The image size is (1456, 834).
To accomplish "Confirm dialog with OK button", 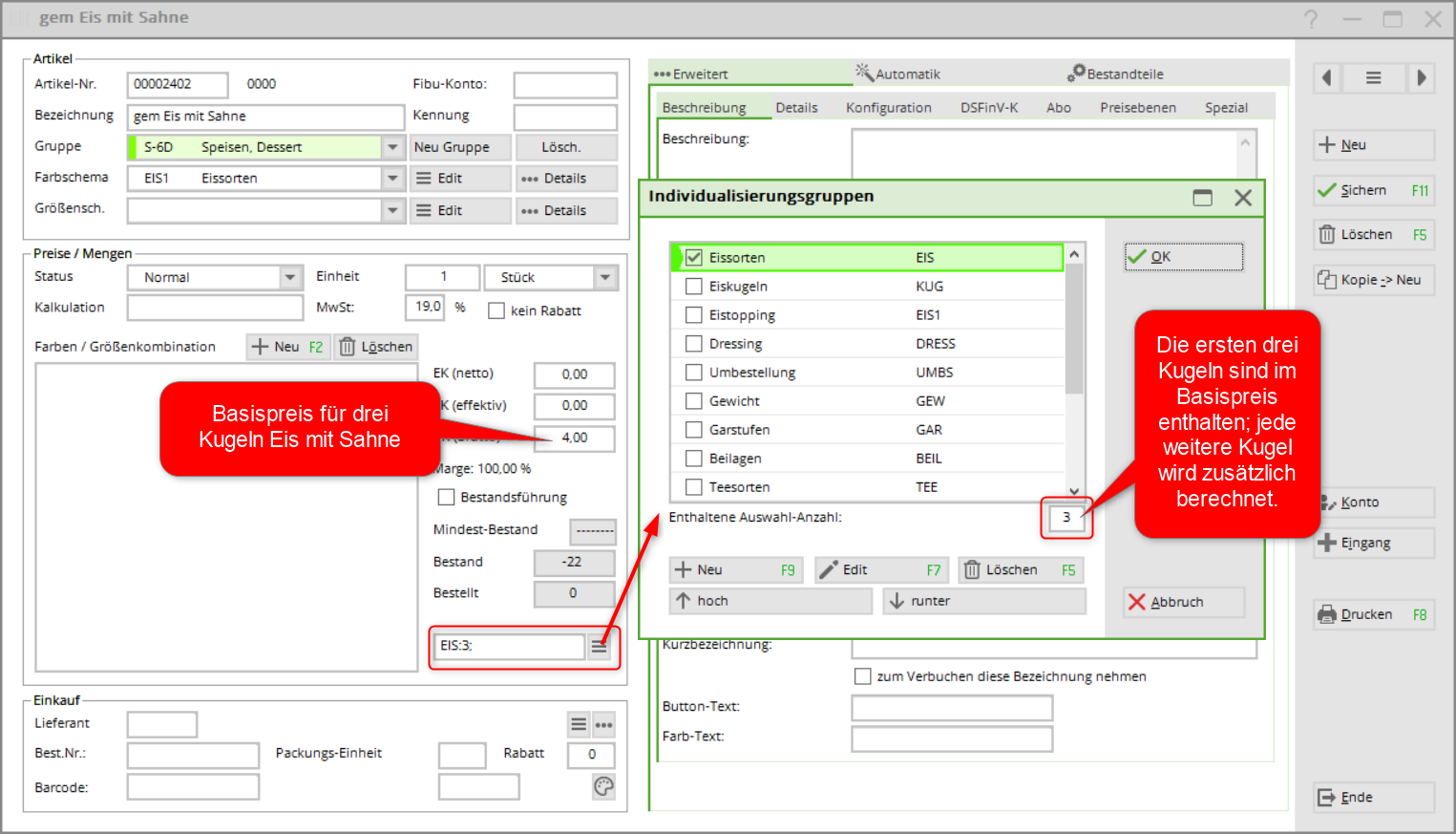I will pos(1184,257).
